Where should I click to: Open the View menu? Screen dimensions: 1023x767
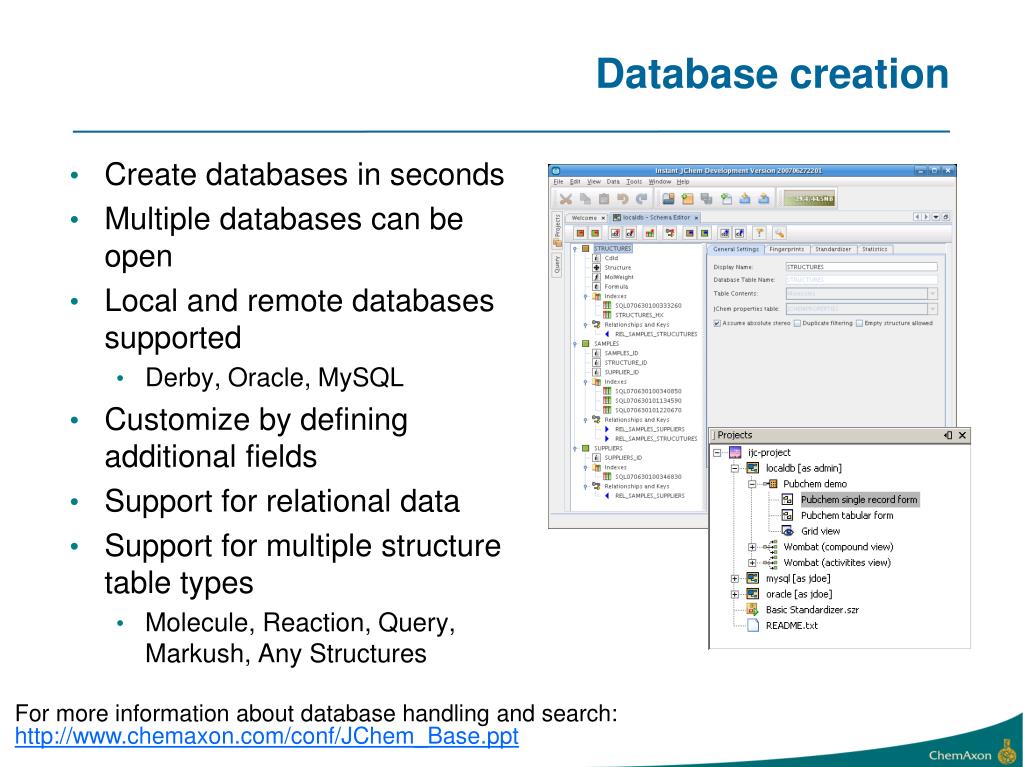594,182
